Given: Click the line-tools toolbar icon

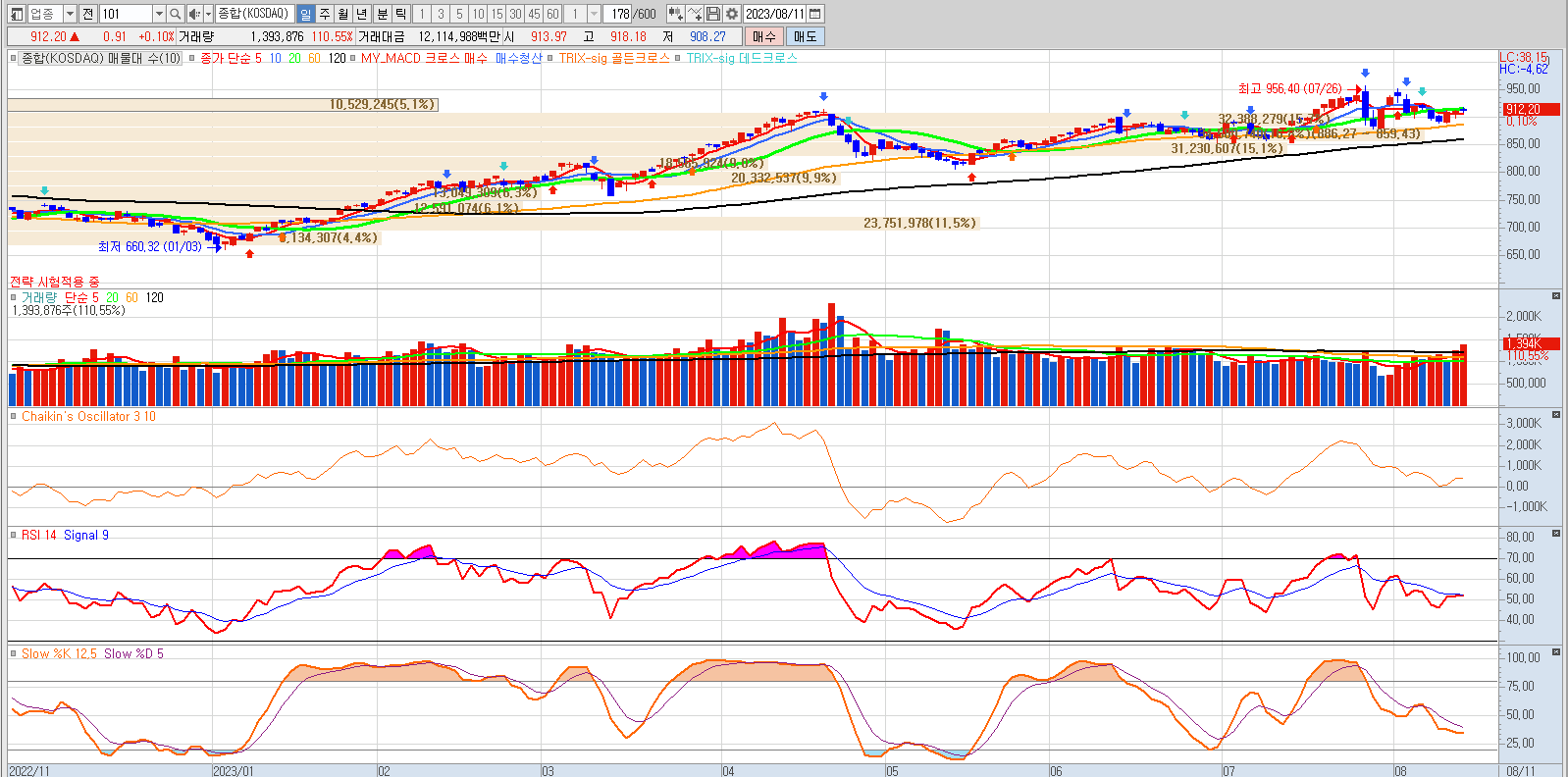Looking at the screenshot, I should 695,14.
